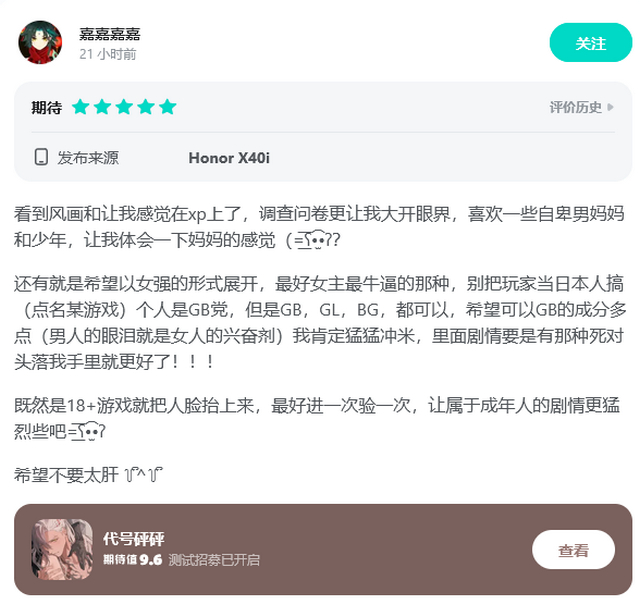The height and width of the screenshot is (605, 640).
Task: Click the 期待 rating label
Action: [47, 108]
